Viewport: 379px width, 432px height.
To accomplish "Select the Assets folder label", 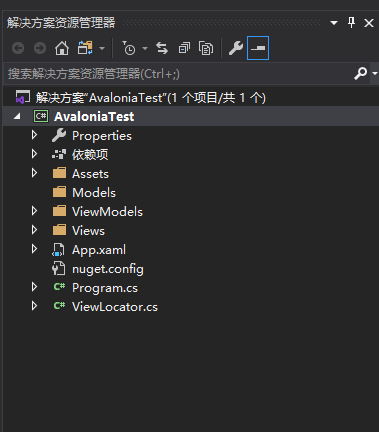I will (x=90, y=174).
